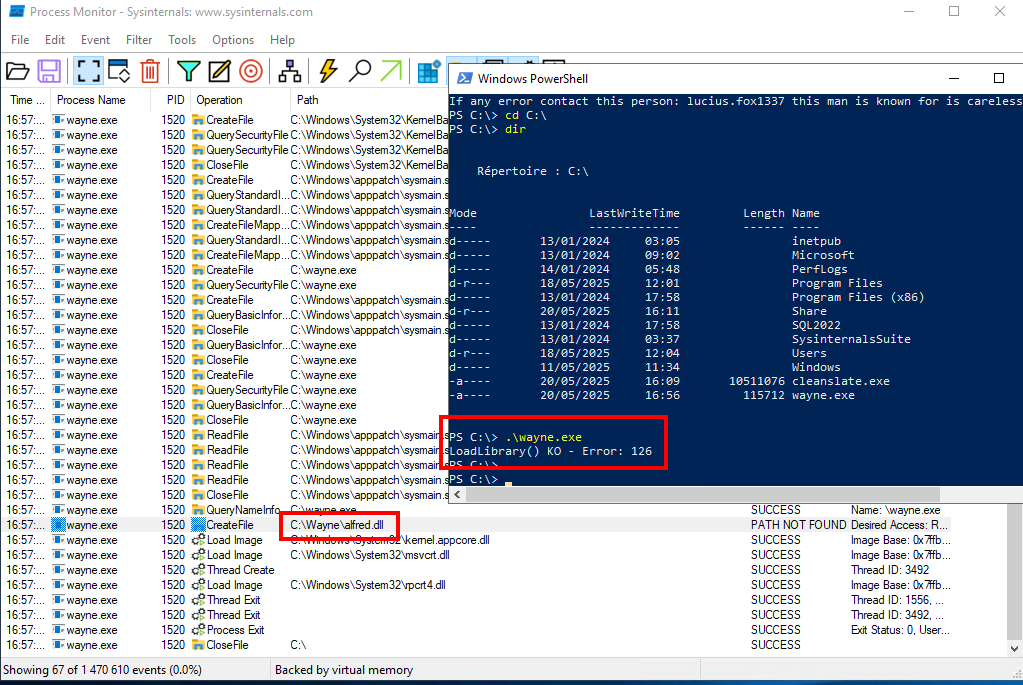The height and width of the screenshot is (685, 1023).
Task: Open the Edit menu
Action: tap(55, 40)
